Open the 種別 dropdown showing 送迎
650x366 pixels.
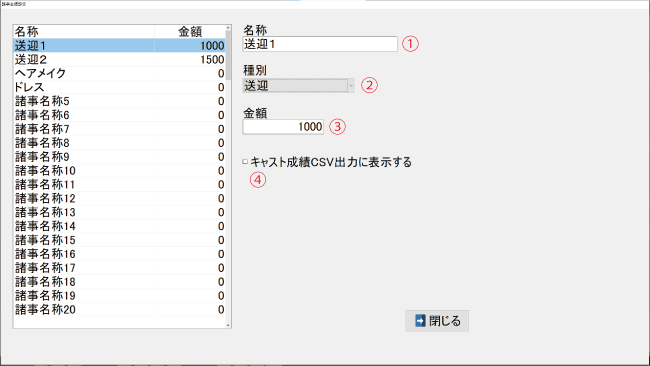(x=298, y=85)
